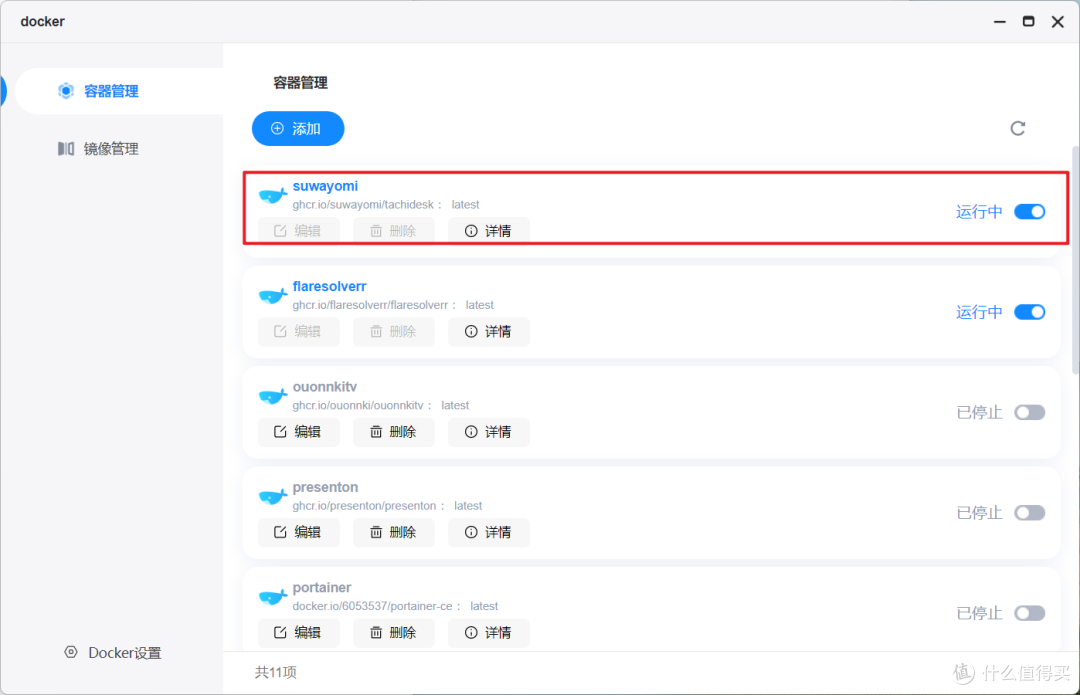The width and height of the screenshot is (1080, 695).
Task: Minimize the docker window
Action: [999, 22]
